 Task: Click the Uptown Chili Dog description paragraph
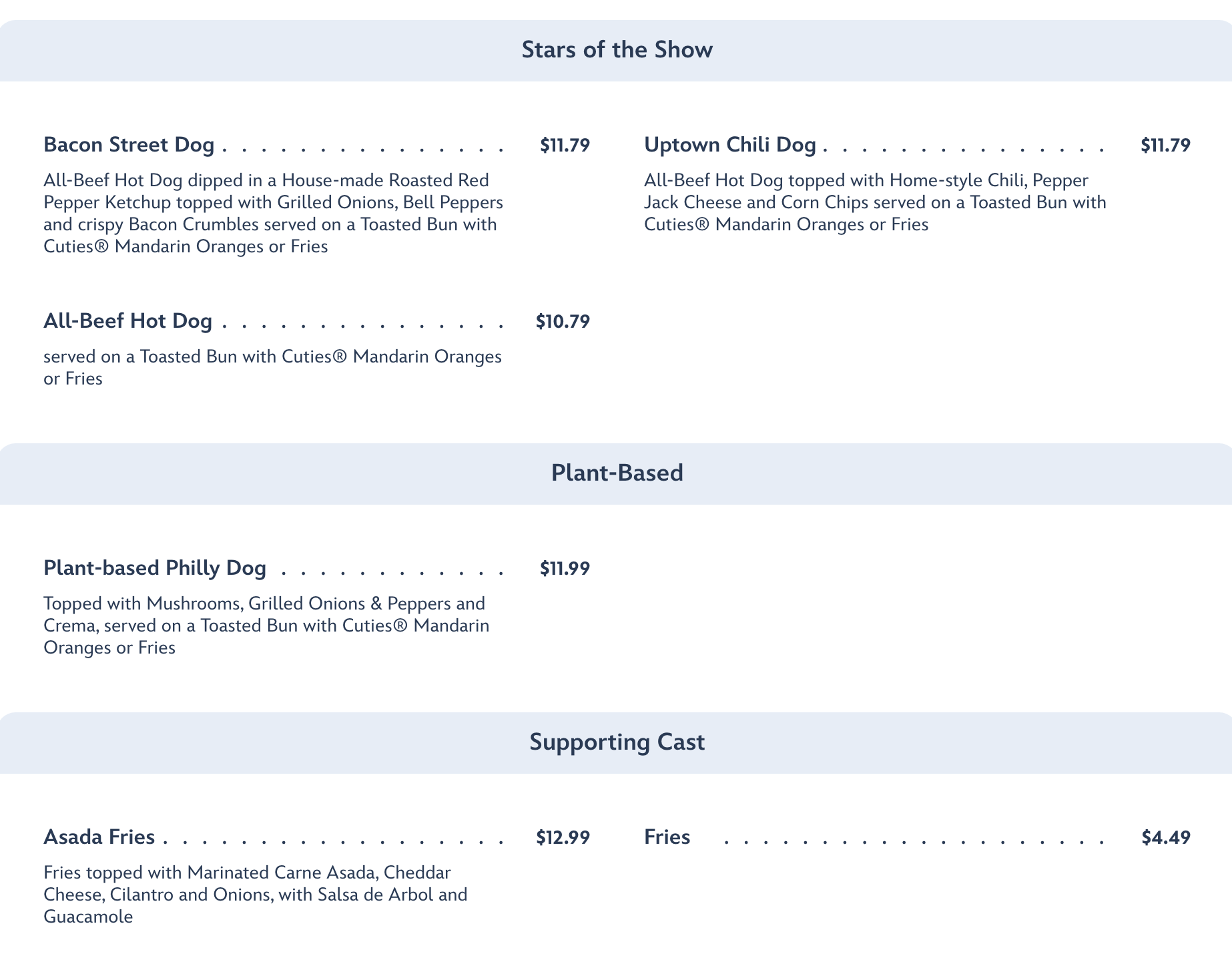[x=874, y=202]
